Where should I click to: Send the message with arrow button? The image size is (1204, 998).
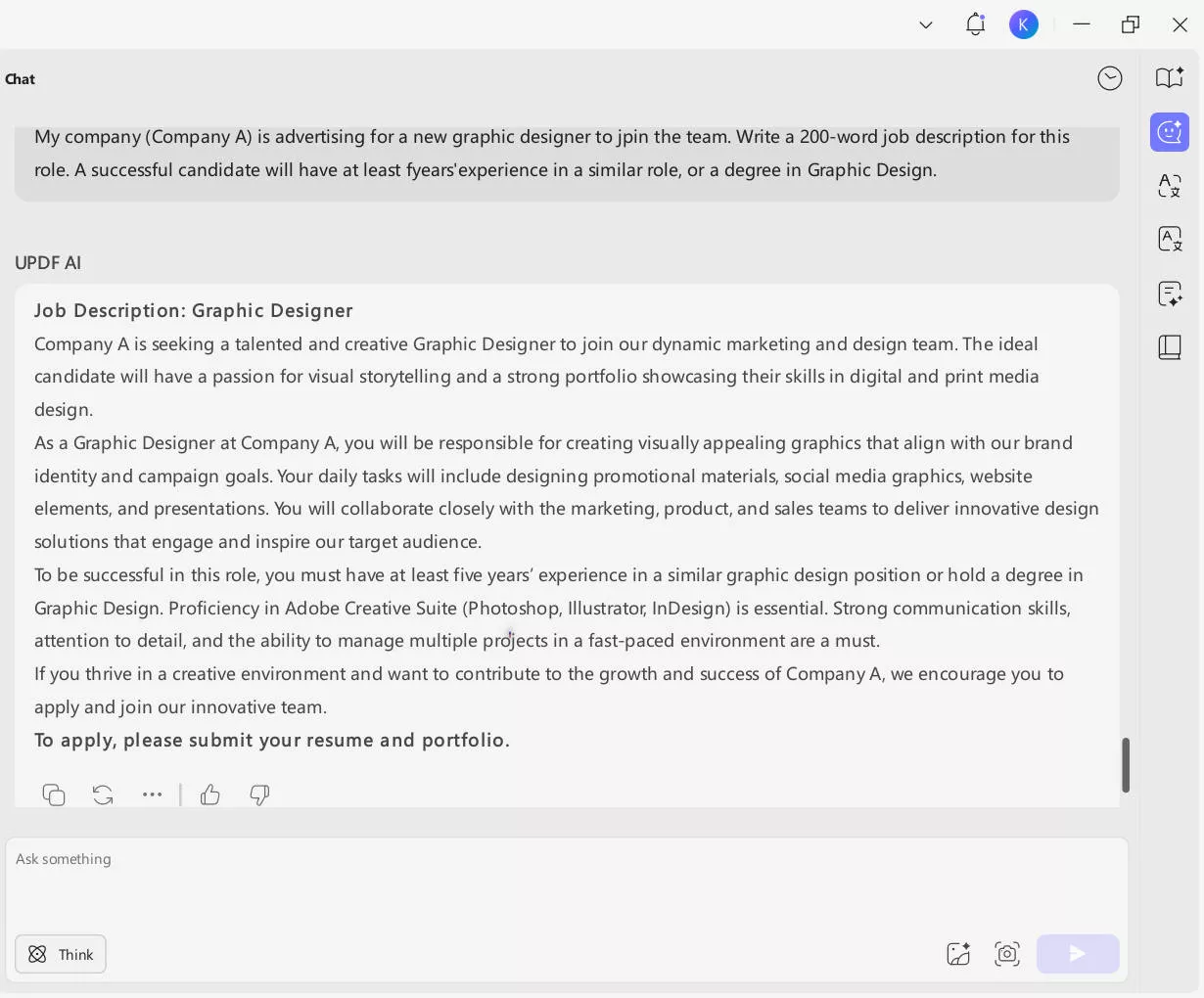[1077, 954]
